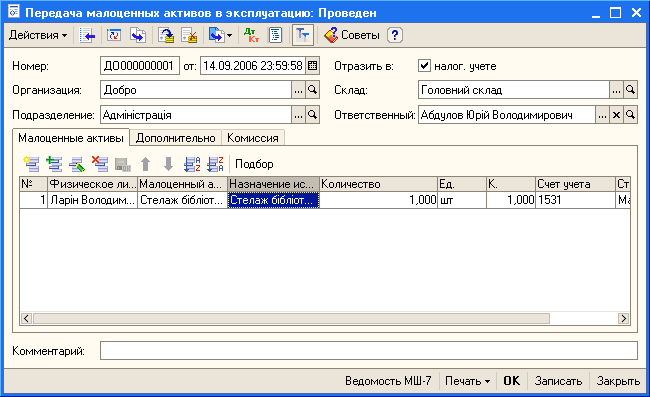Click the magnifier next to Организация
This screenshot has height=397, width=650.
[313, 90]
